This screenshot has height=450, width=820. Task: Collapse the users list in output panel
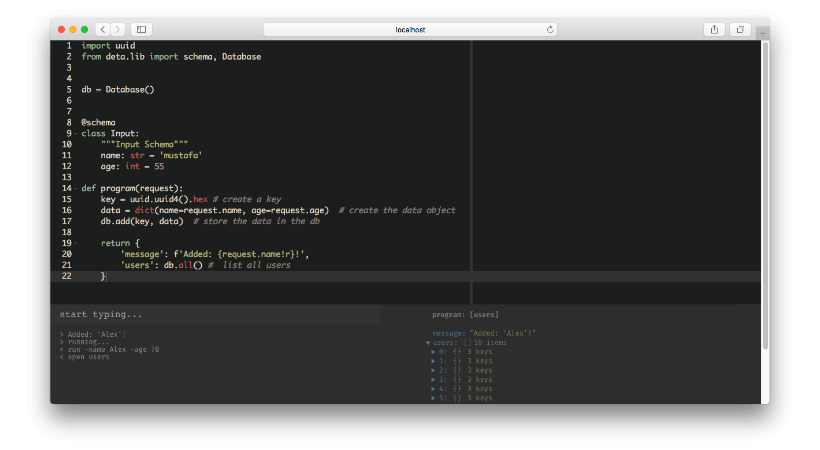(x=428, y=343)
